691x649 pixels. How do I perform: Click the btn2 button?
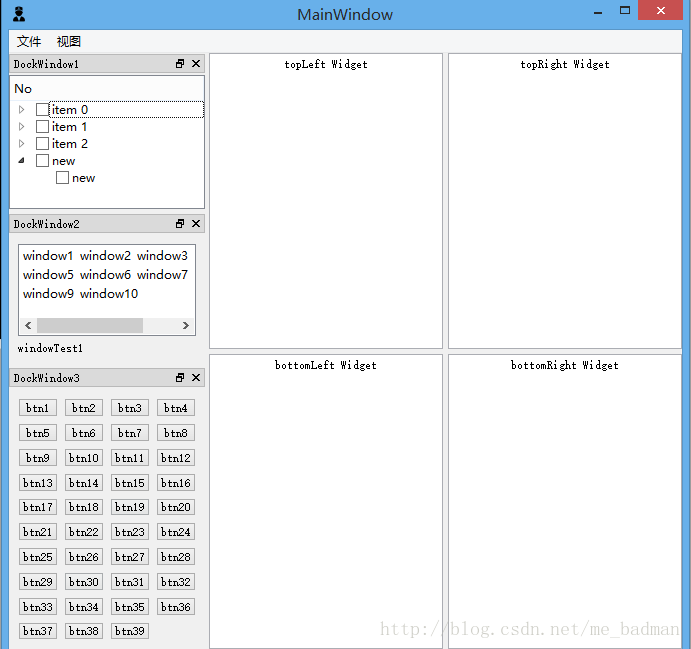[84, 408]
